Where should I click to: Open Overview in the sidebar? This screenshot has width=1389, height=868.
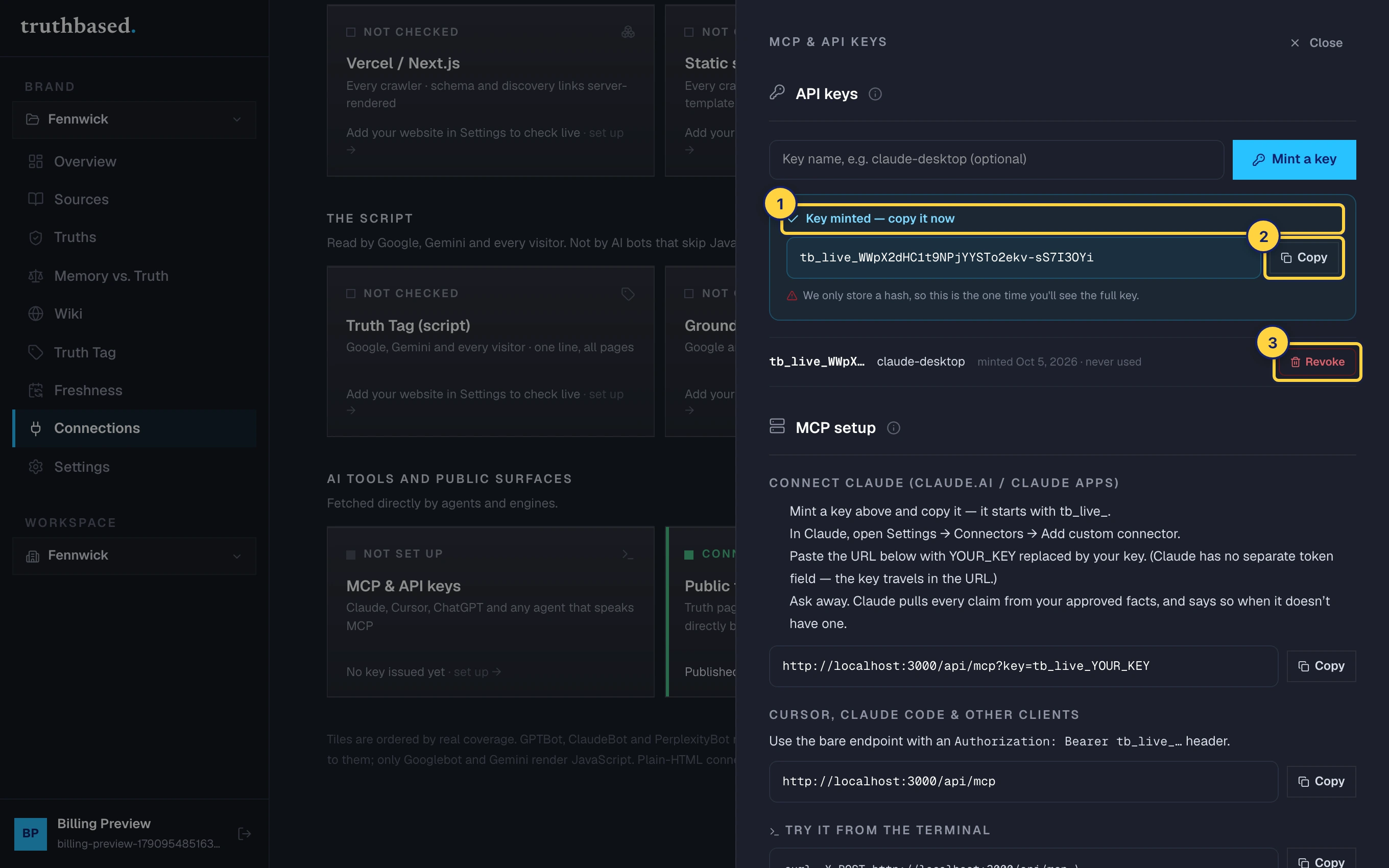[x=134, y=162]
